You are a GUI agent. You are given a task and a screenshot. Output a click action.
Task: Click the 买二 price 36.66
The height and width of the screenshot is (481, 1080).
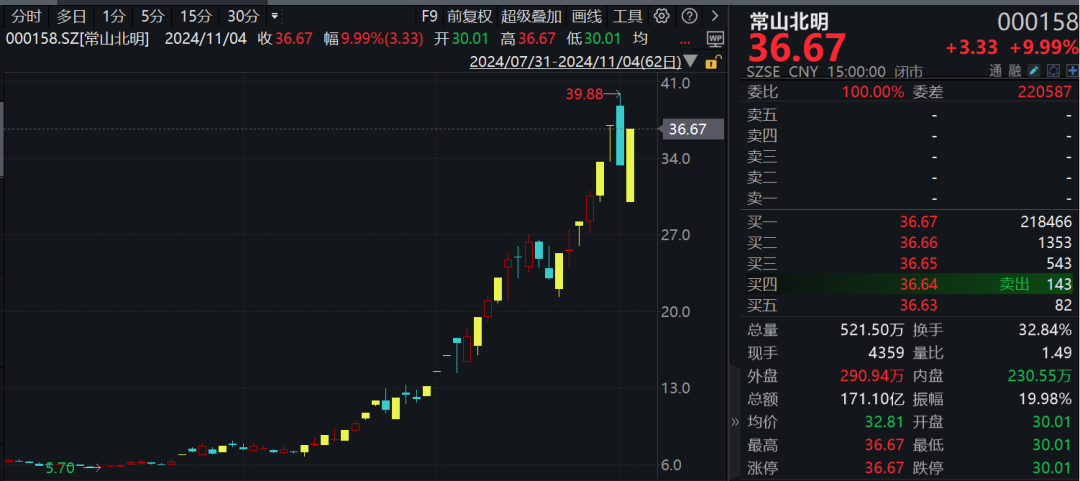click(918, 242)
